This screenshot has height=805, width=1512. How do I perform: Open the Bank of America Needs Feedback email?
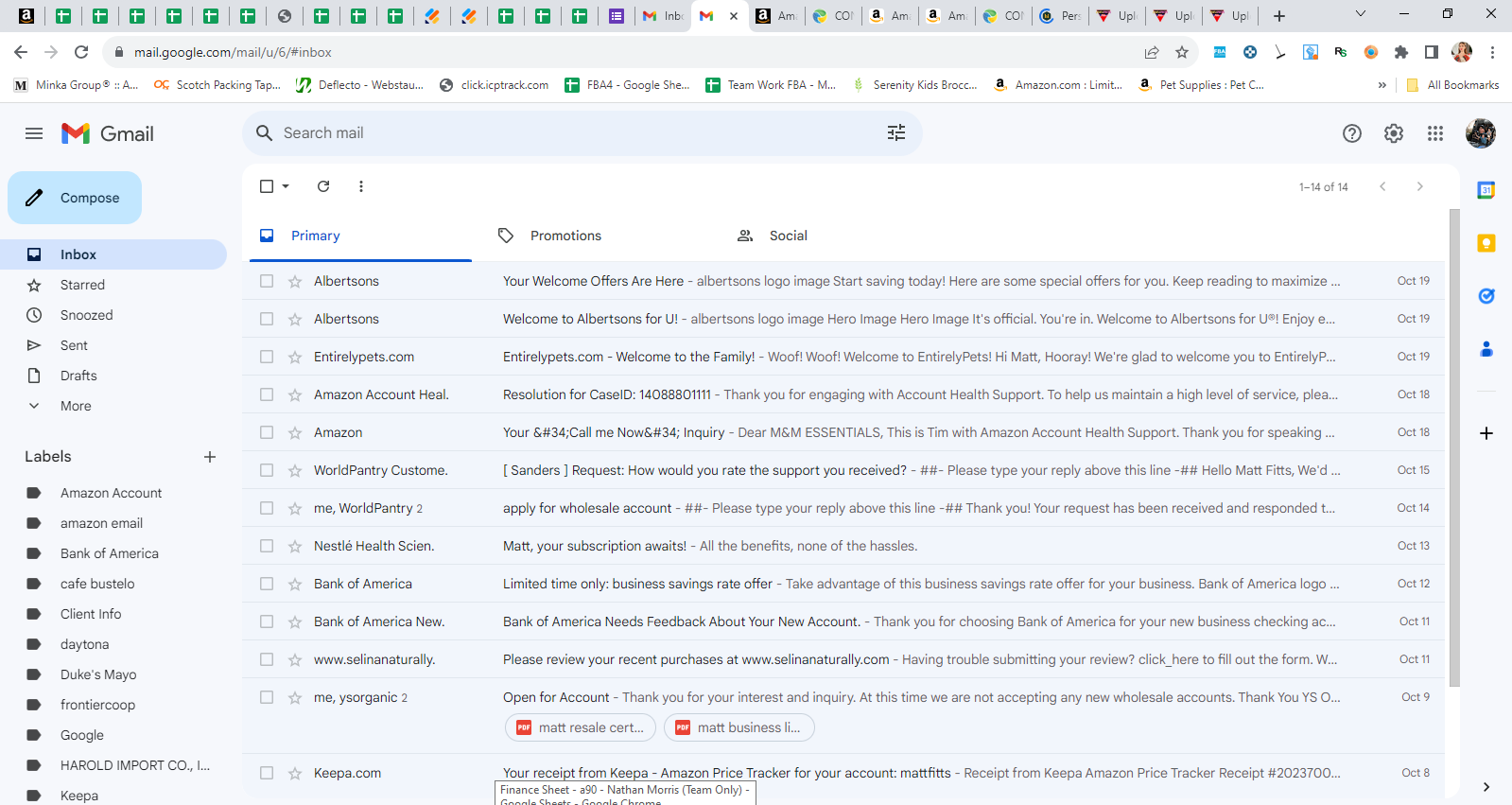(843, 621)
